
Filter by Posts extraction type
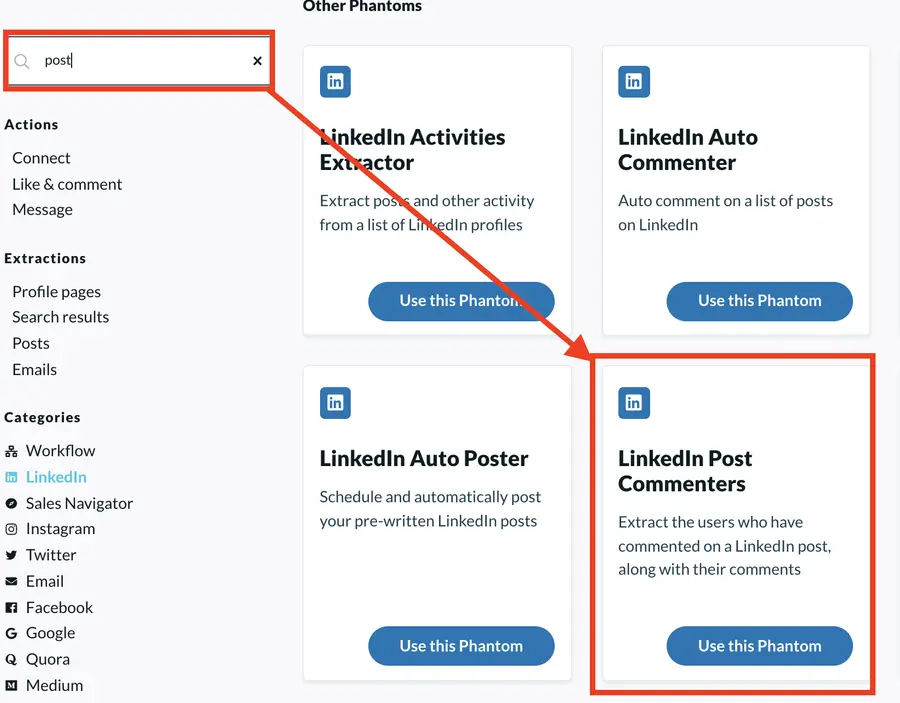click(30, 343)
